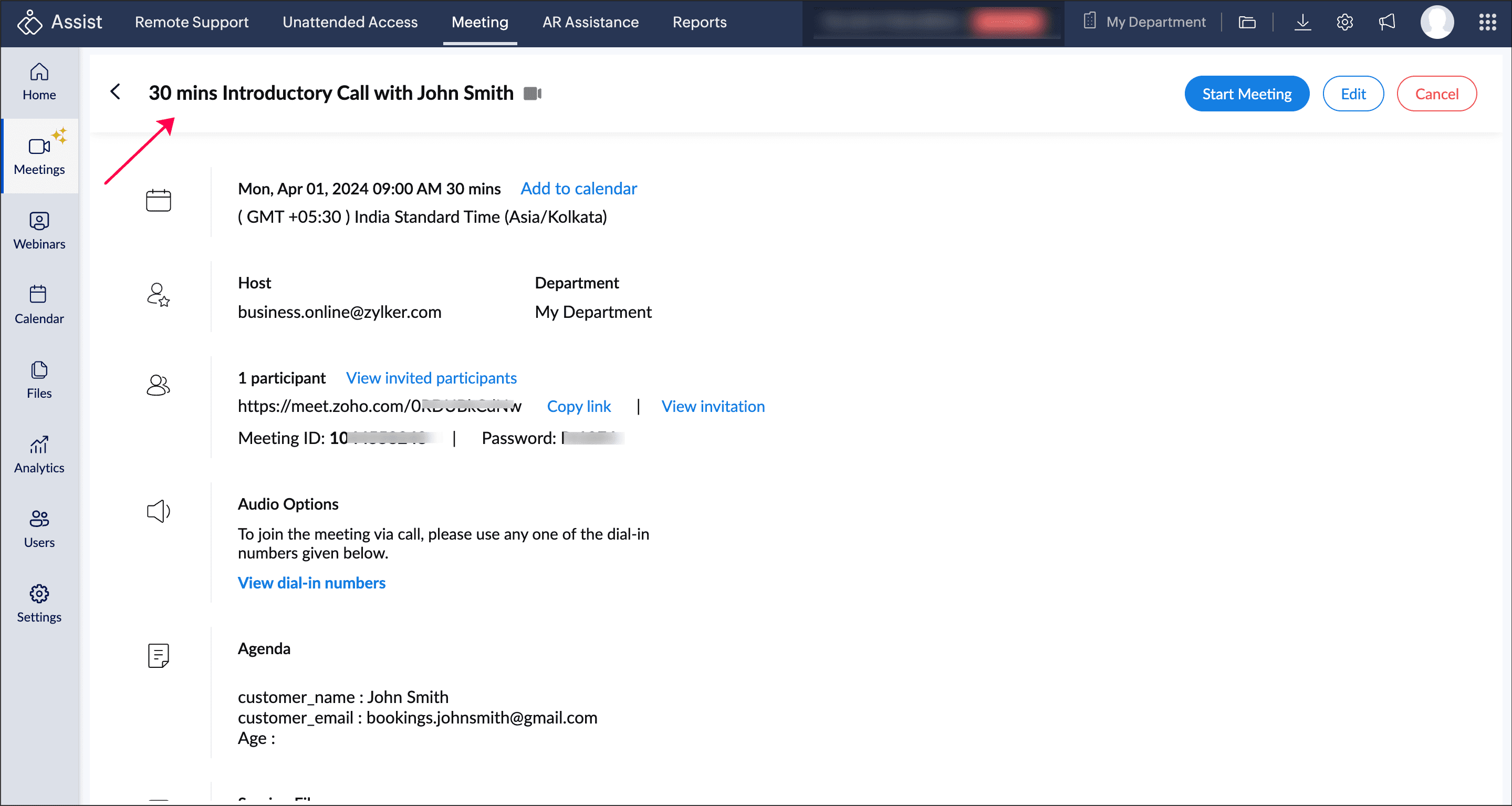The width and height of the screenshot is (1512, 806).
Task: Open the Home sidebar icon
Action: tap(39, 81)
